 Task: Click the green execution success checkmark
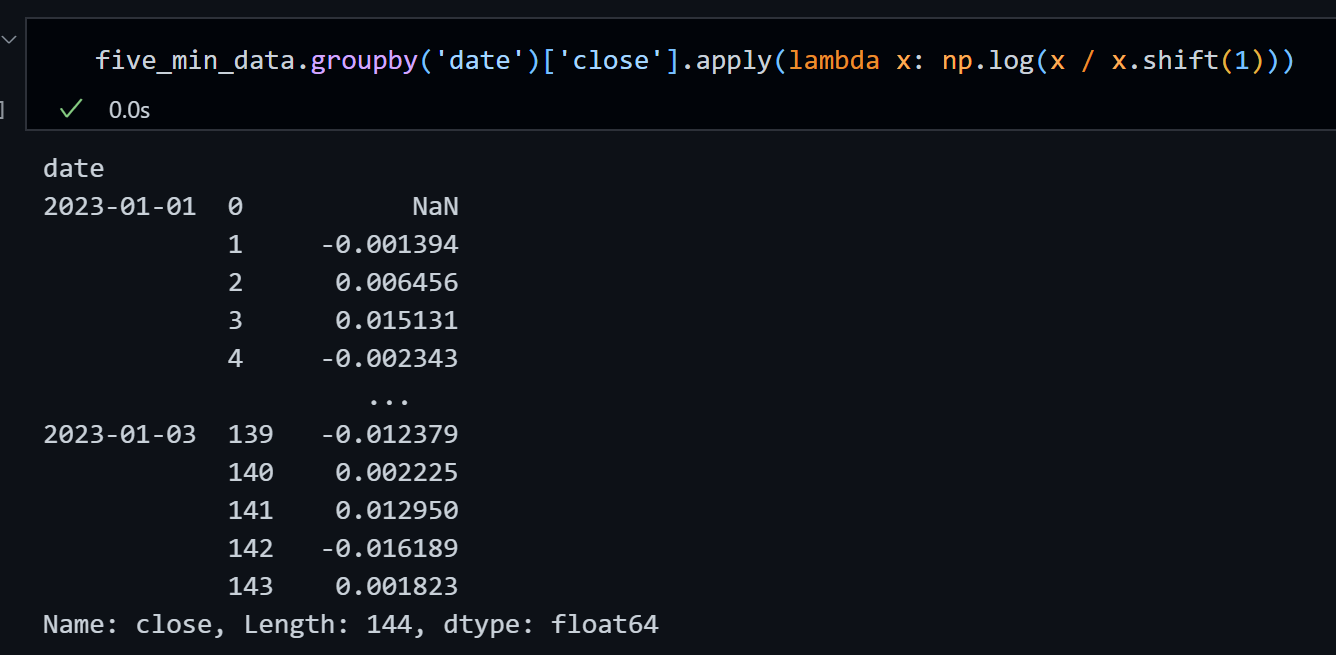point(70,109)
